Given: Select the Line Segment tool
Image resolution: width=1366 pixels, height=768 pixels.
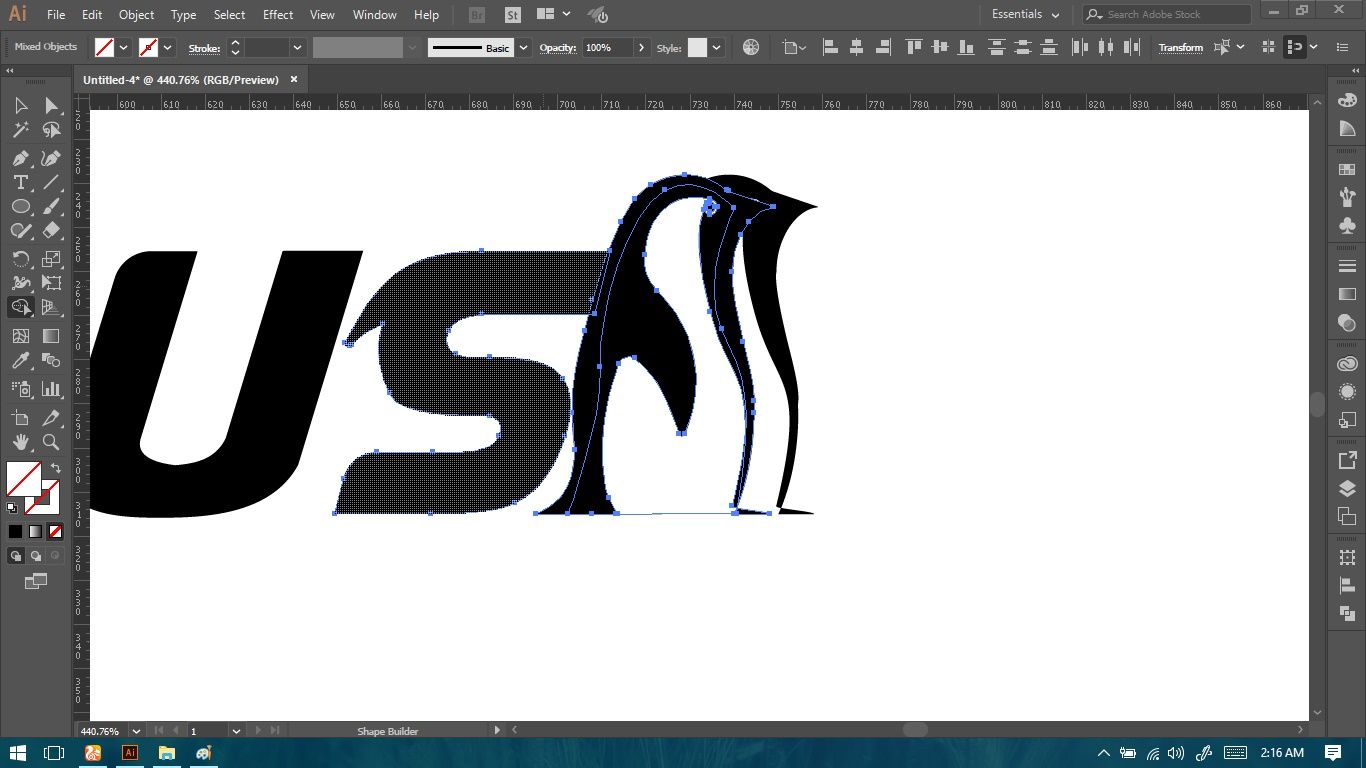Looking at the screenshot, I should (51, 182).
